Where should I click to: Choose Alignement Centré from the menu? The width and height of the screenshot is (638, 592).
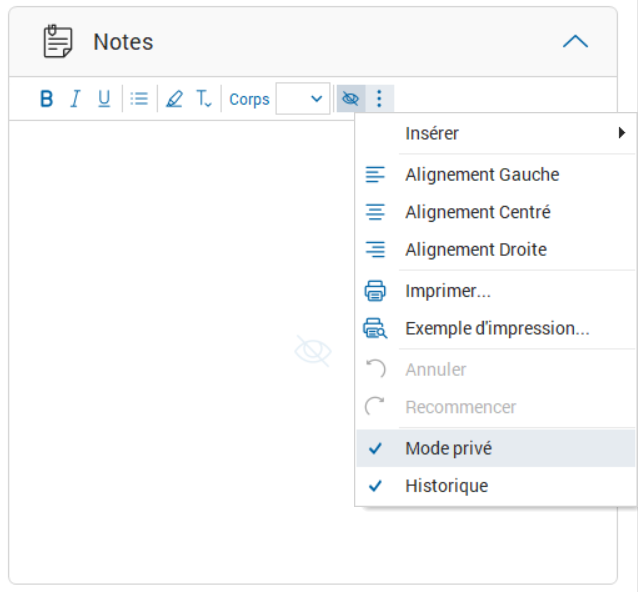(x=477, y=212)
